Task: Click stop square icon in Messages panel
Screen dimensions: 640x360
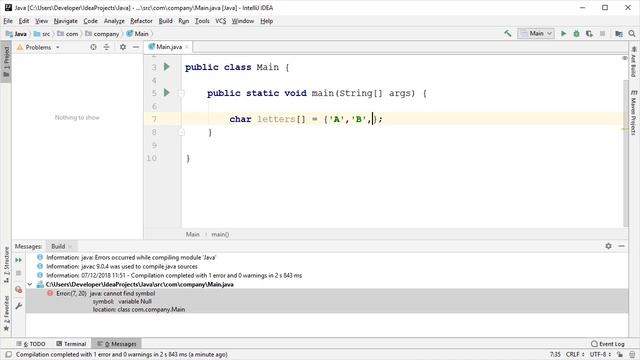Action: point(19,273)
